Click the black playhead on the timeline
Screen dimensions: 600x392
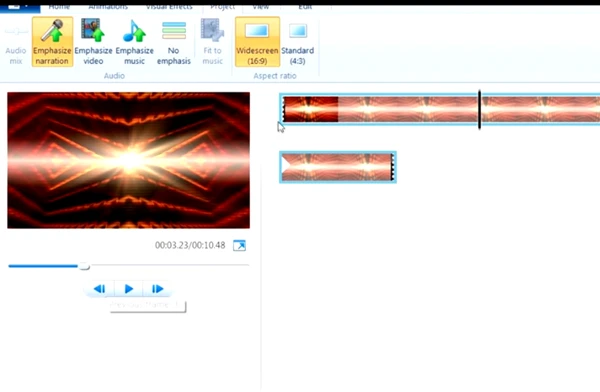point(479,110)
